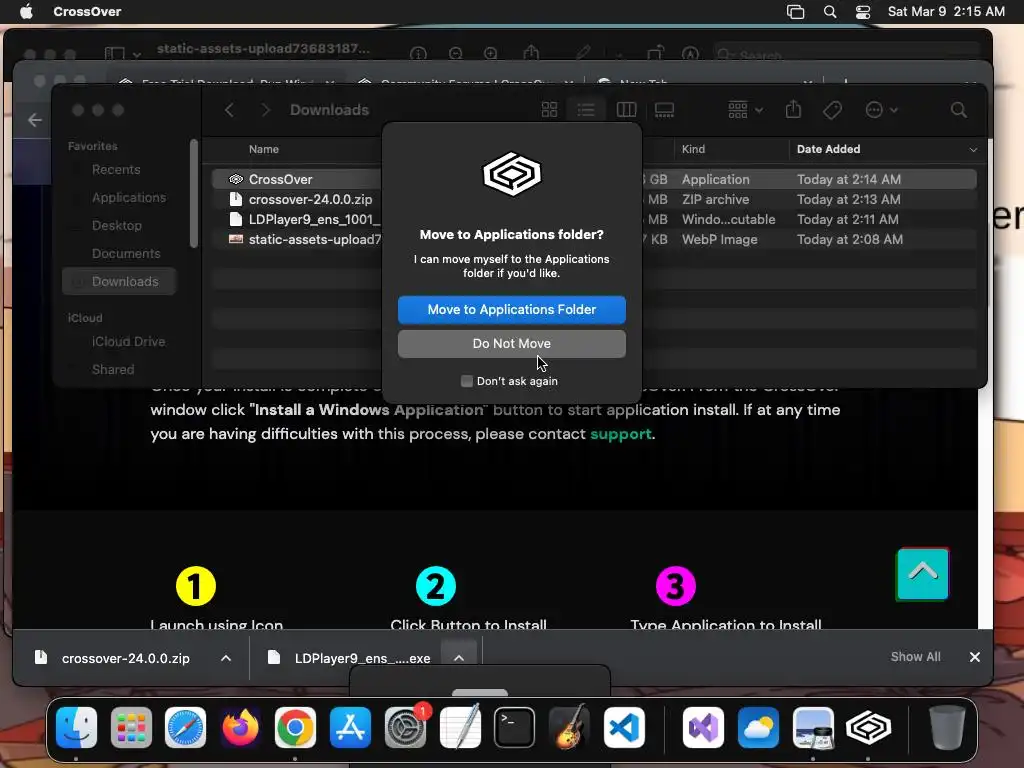Select Recents in Finder sidebar
The height and width of the screenshot is (768, 1024).
click(116, 169)
